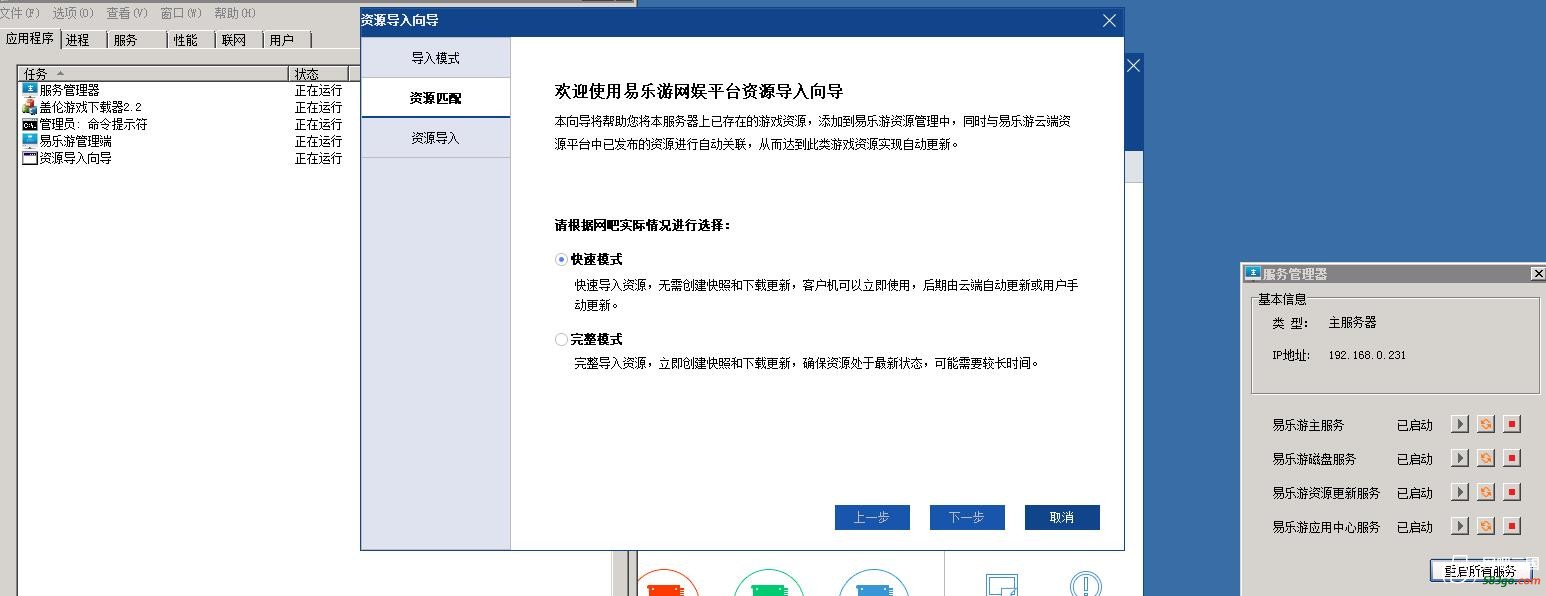The width and height of the screenshot is (1546, 596).
Task: Start the 易乐游应用中心服务 with the play icon
Action: click(x=1460, y=527)
